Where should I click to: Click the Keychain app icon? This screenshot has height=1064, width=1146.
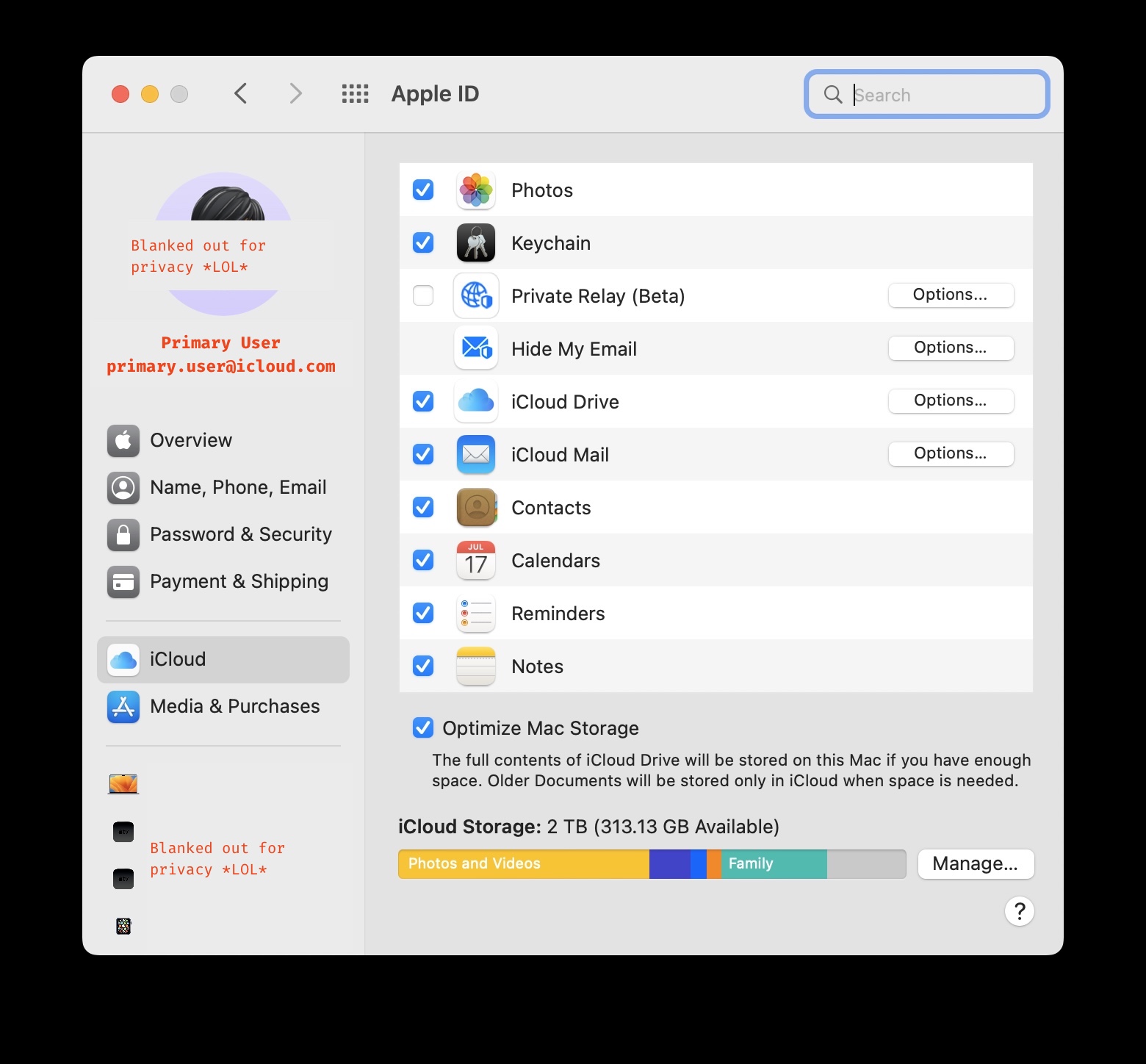[x=476, y=243]
